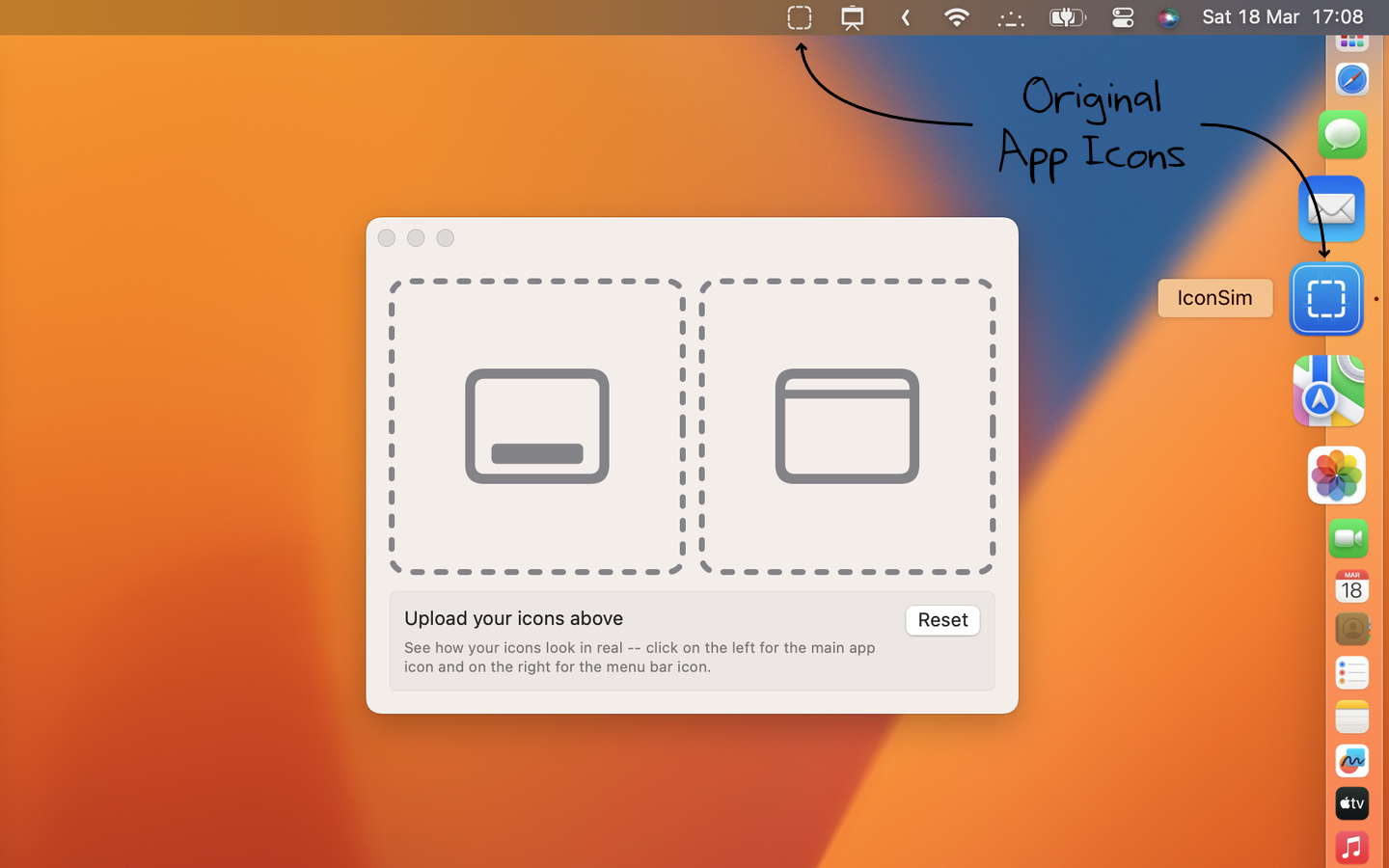Open Calendar showing March 18

[x=1351, y=586]
